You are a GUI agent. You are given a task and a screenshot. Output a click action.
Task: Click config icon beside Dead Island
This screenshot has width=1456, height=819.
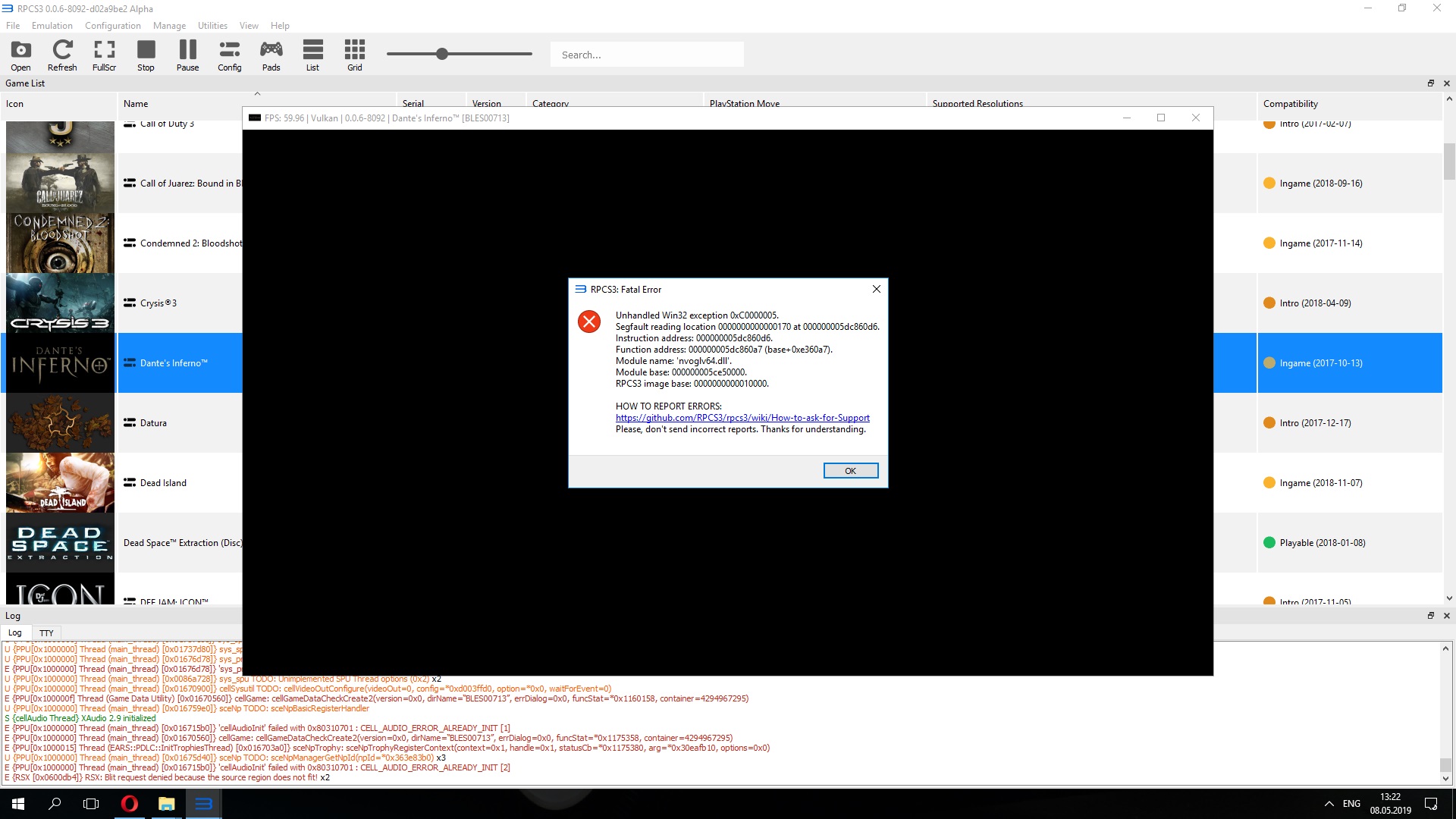130,482
